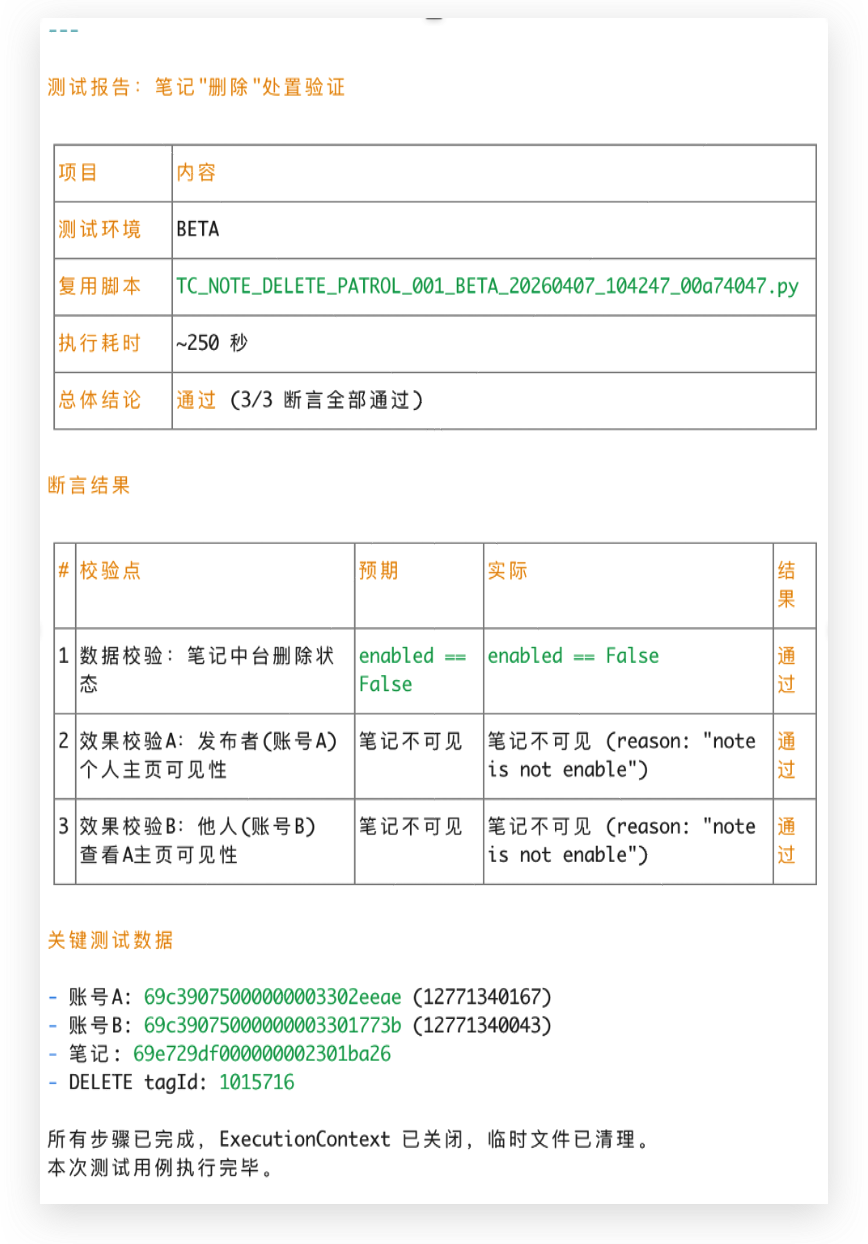Click 通过 result for the 效果校验A row
This screenshot has height=1244, width=868.
787,755
